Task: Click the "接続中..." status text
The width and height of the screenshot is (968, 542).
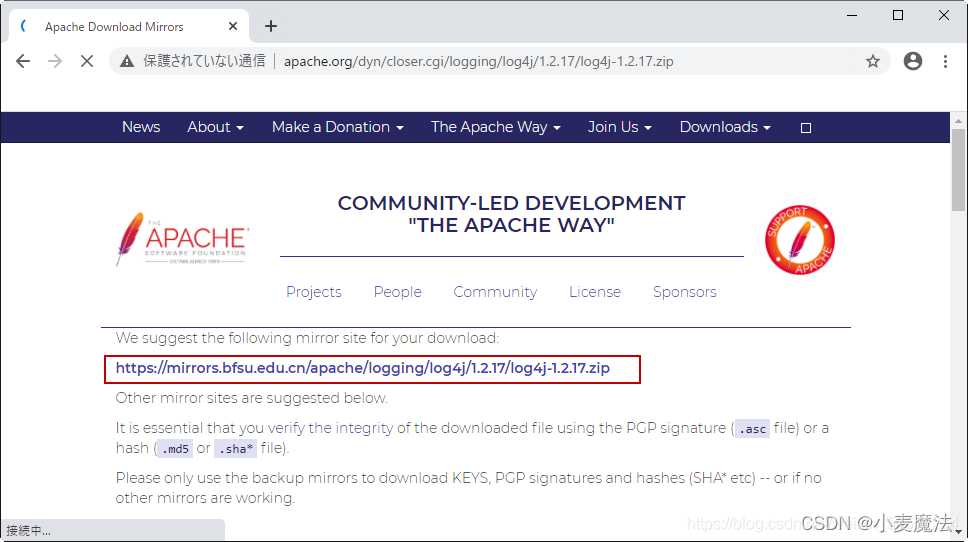Action: [28, 531]
